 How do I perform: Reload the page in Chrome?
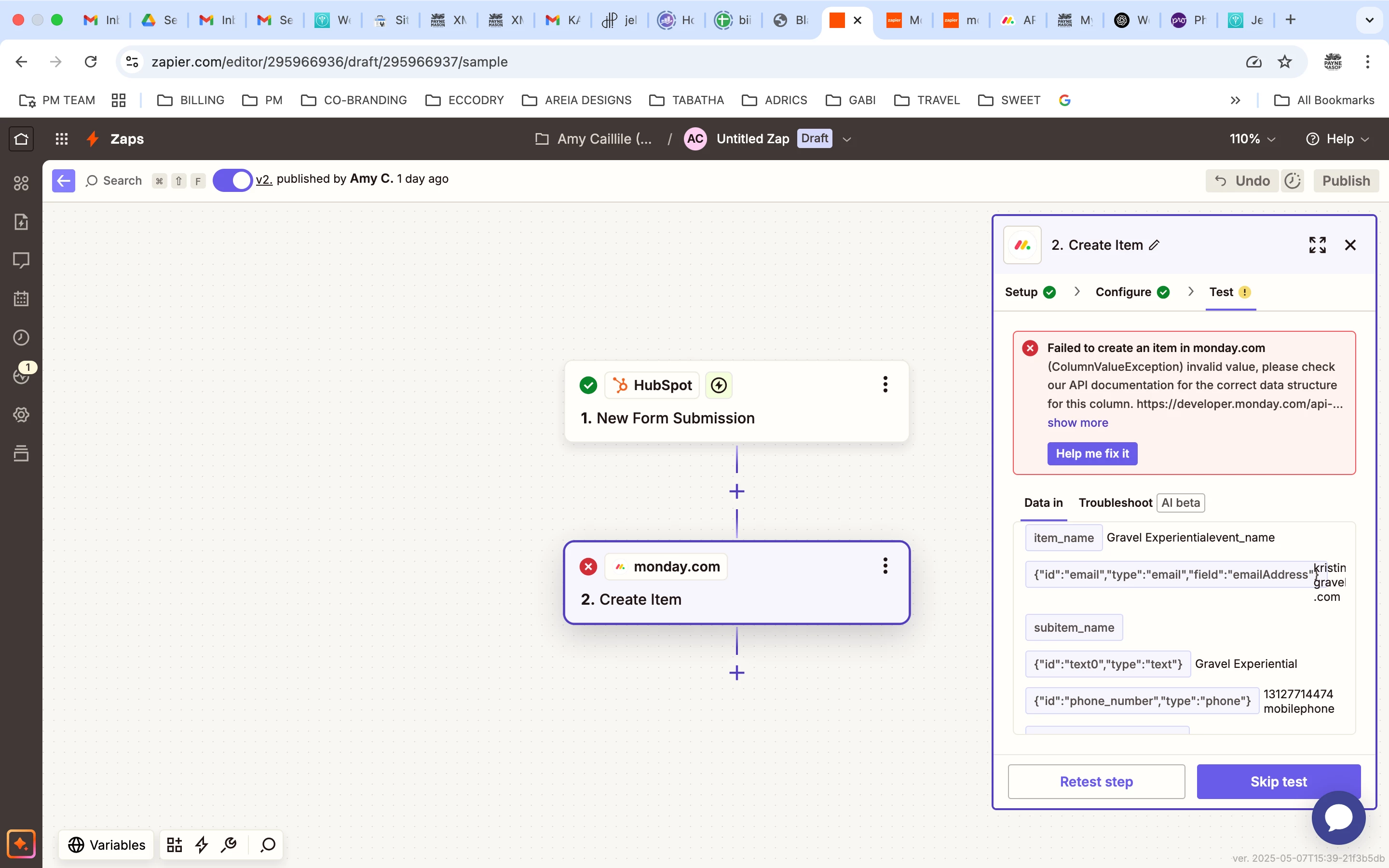91,62
